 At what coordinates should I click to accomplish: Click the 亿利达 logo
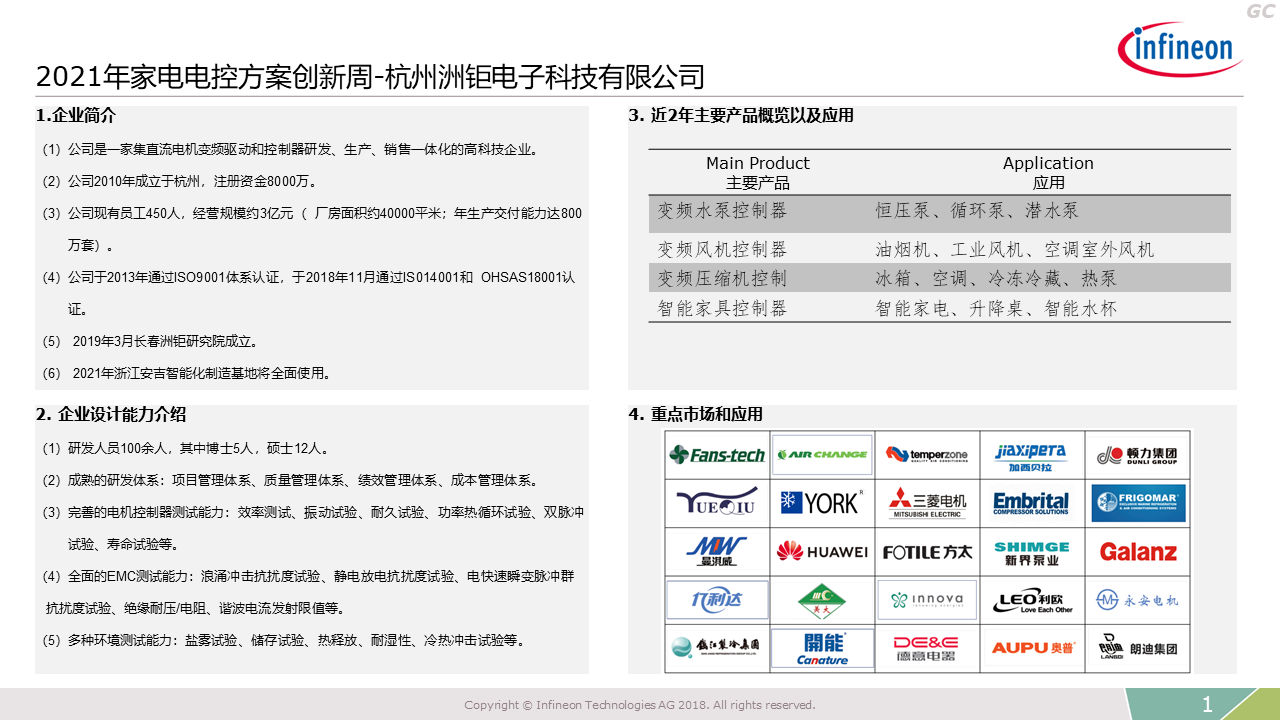718,600
